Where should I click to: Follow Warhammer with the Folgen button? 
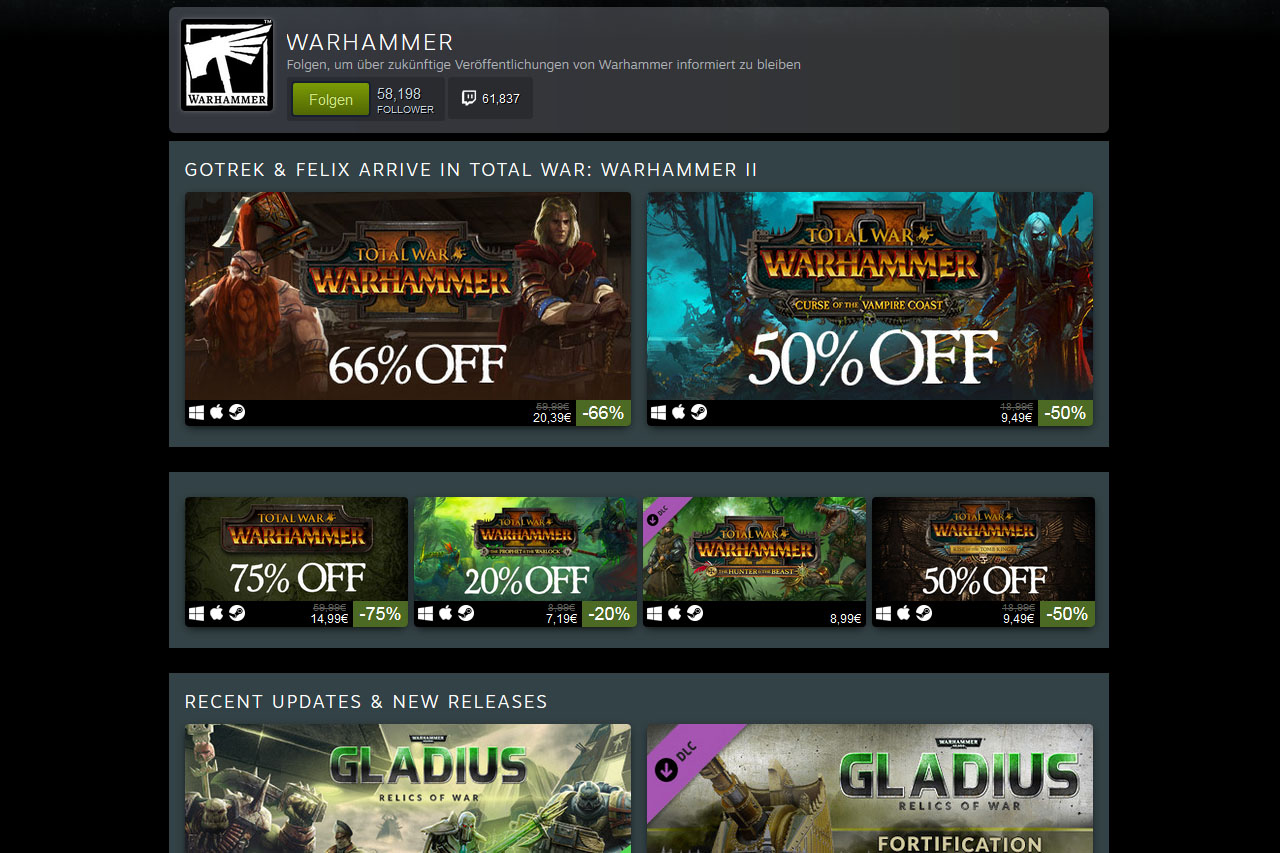pos(331,99)
